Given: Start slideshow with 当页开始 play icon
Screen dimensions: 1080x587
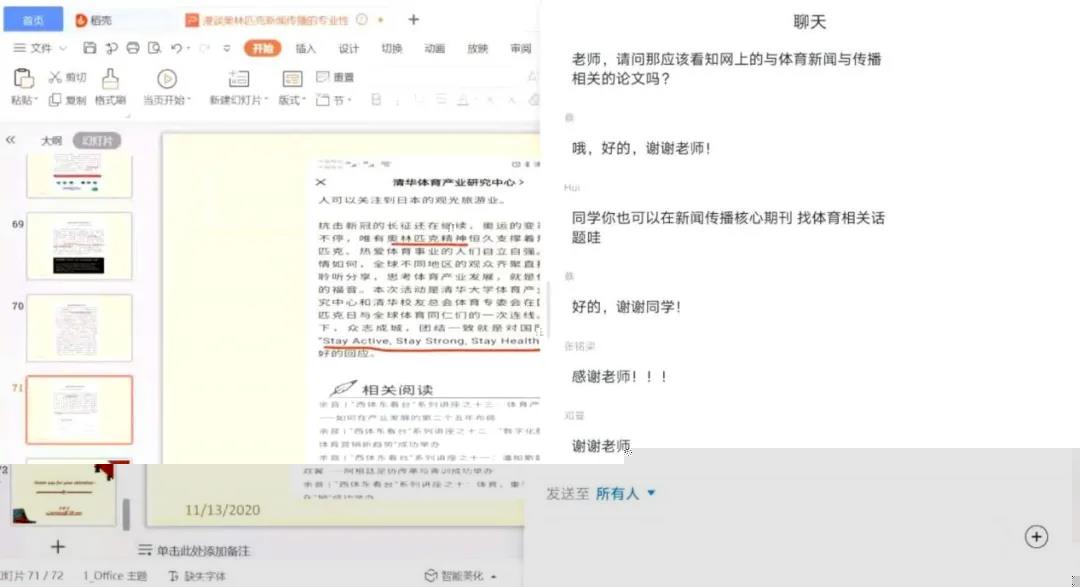Looking at the screenshot, I should click(x=167, y=79).
